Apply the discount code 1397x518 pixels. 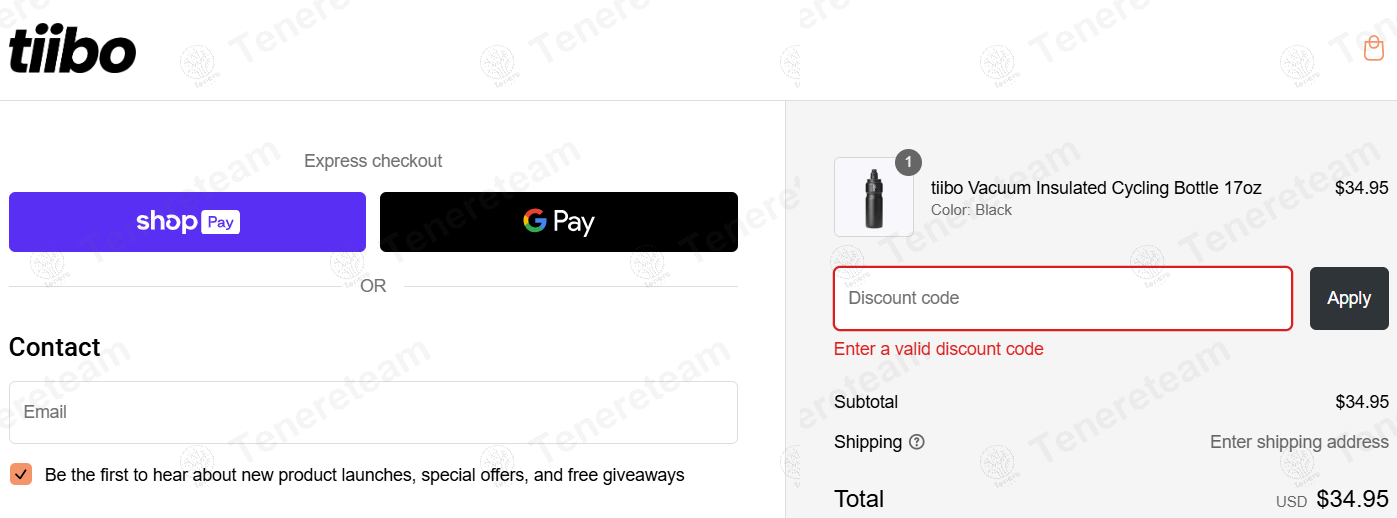coord(1349,298)
